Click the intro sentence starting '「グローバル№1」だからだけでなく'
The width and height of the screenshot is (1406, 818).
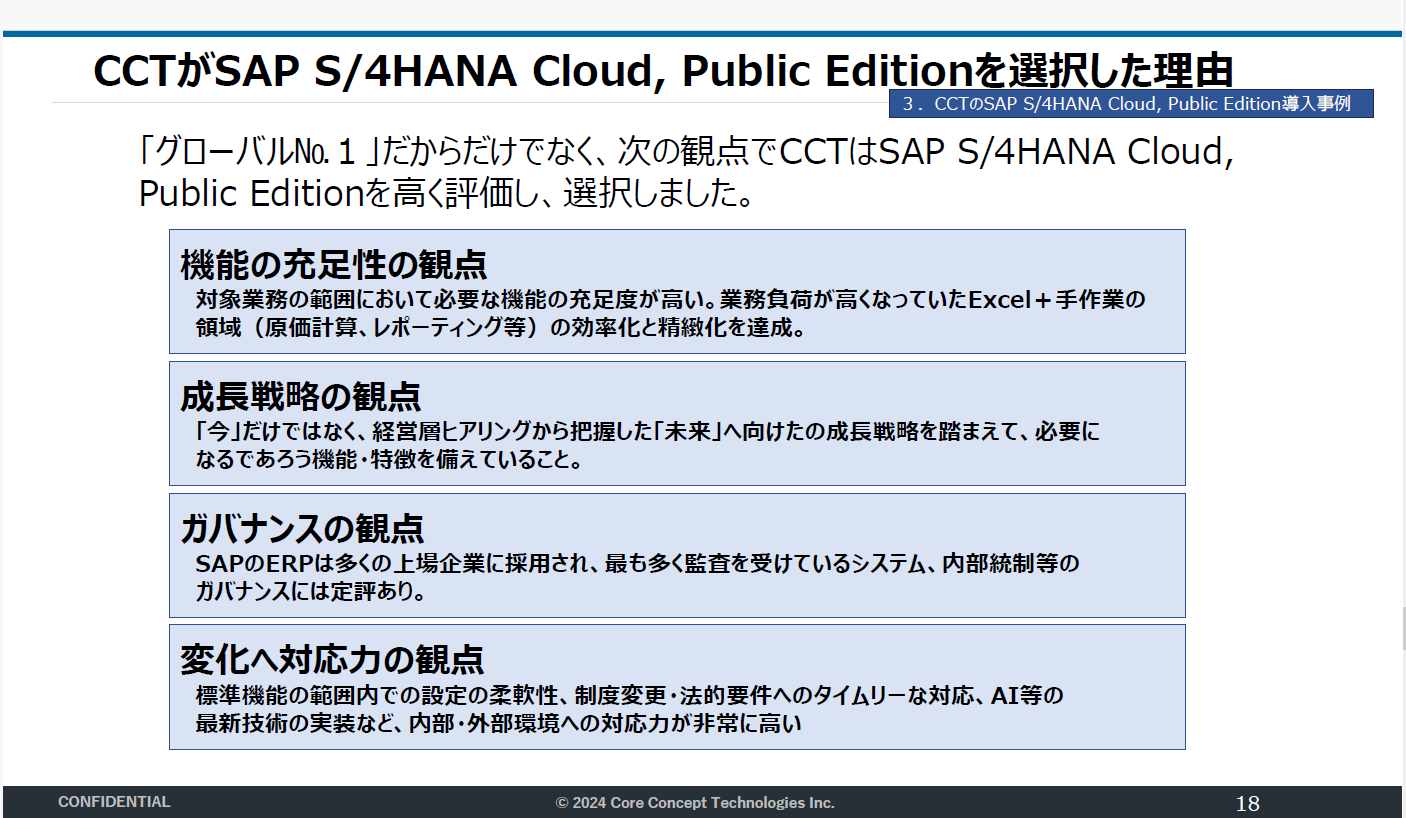click(685, 152)
